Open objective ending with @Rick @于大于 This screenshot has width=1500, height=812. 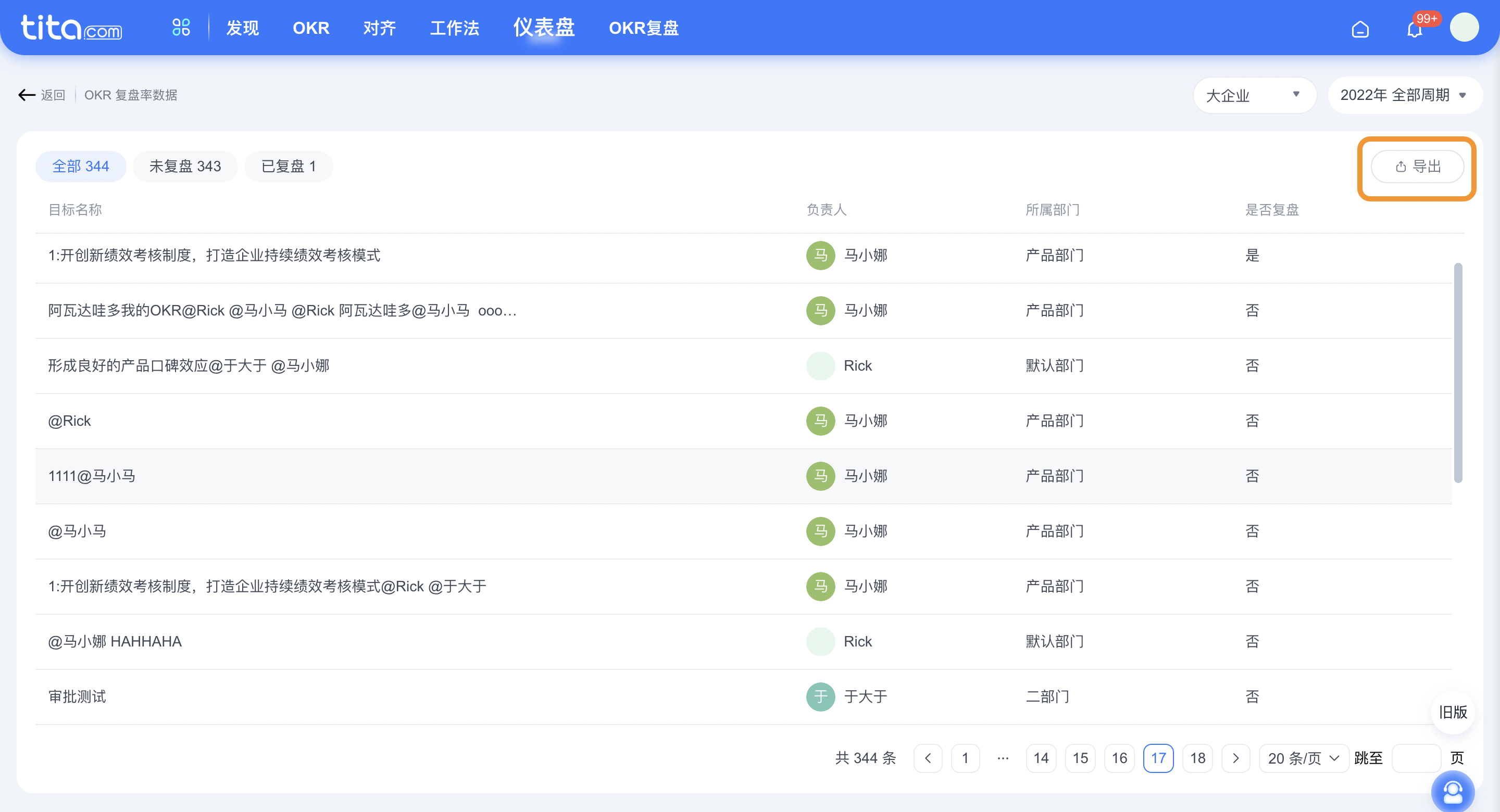(744, 587)
